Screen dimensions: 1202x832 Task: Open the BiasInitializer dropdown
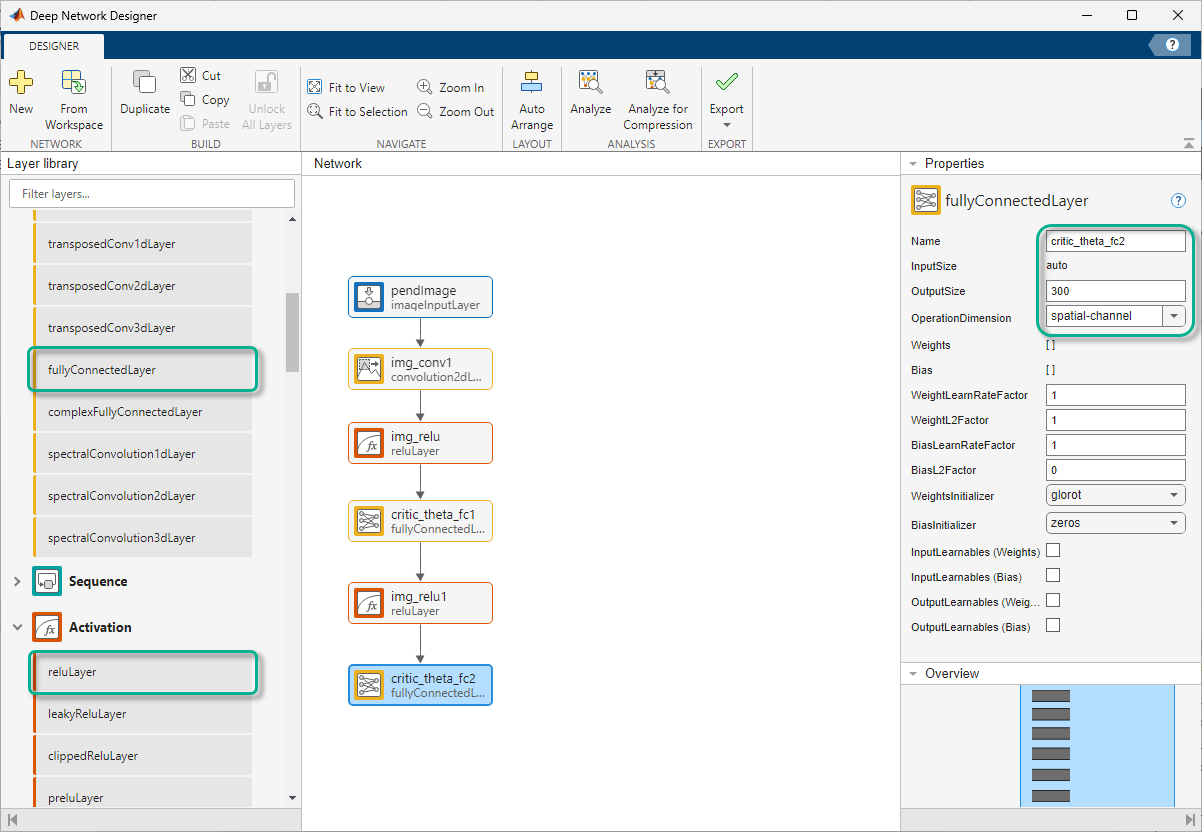(1116, 523)
